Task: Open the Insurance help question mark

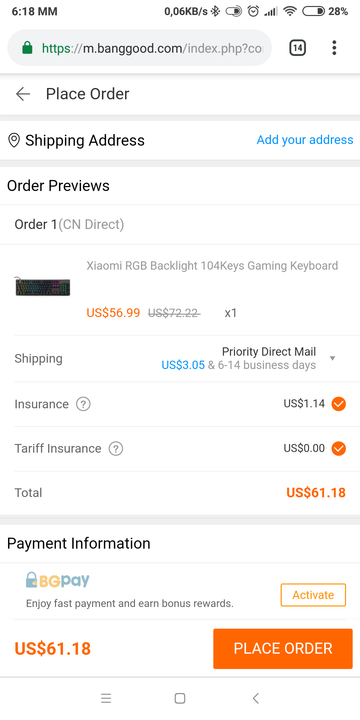Action: 83,405
